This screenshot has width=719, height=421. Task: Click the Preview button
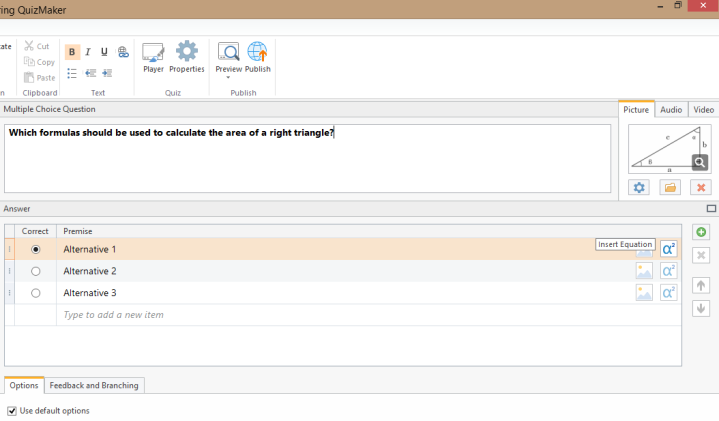pyautogui.click(x=228, y=57)
